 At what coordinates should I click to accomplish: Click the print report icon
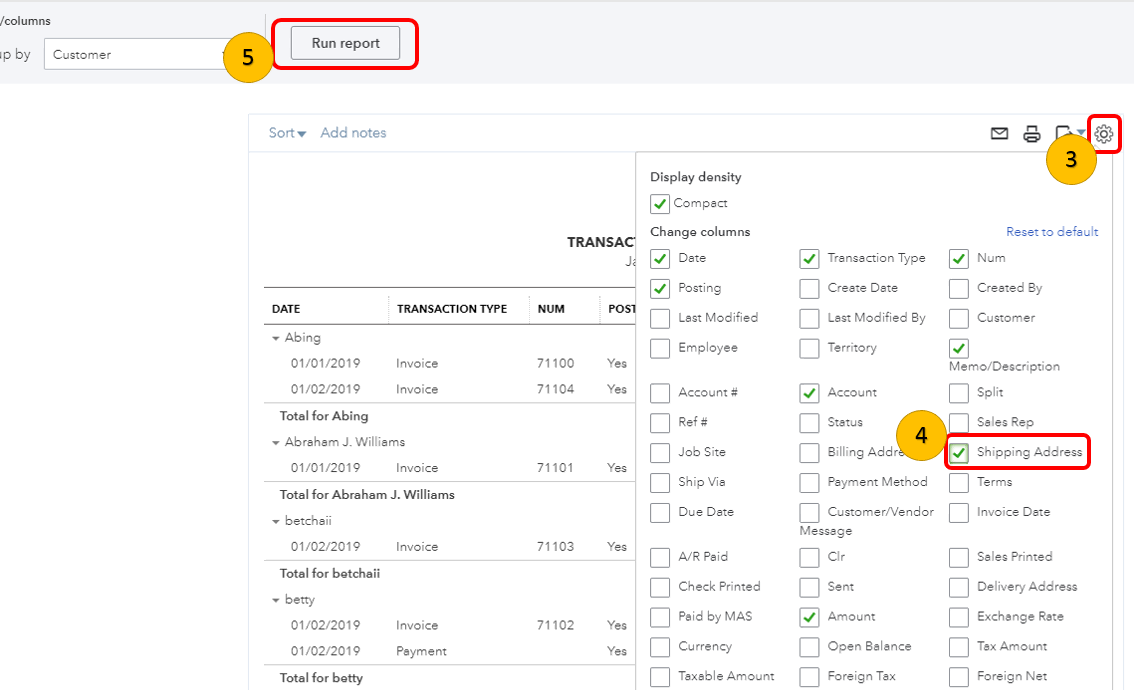[x=1031, y=133]
